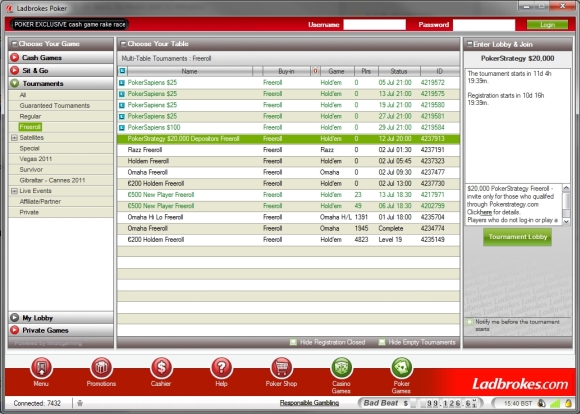Screen dimensions: 580x414
Task: Enable Notify me before the tournament starts
Action: click(x=469, y=322)
